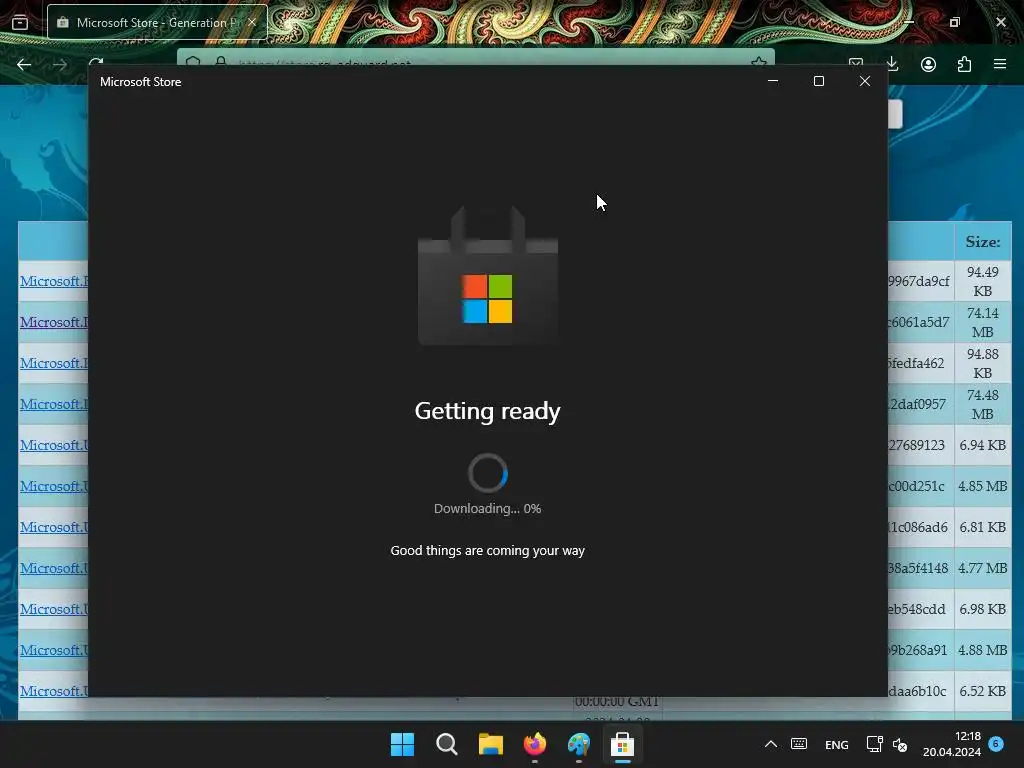Click the Downloading... 0% progress text

[x=487, y=509]
